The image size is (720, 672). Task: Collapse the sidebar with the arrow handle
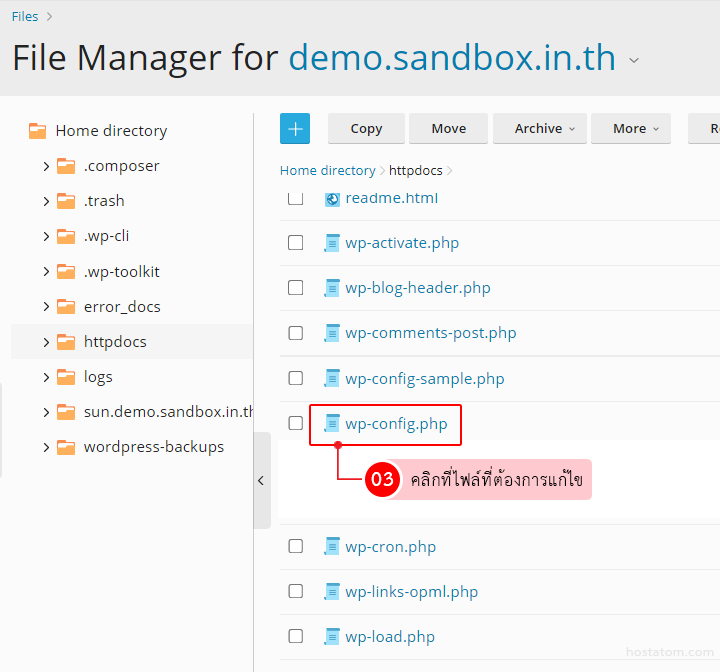point(261,481)
